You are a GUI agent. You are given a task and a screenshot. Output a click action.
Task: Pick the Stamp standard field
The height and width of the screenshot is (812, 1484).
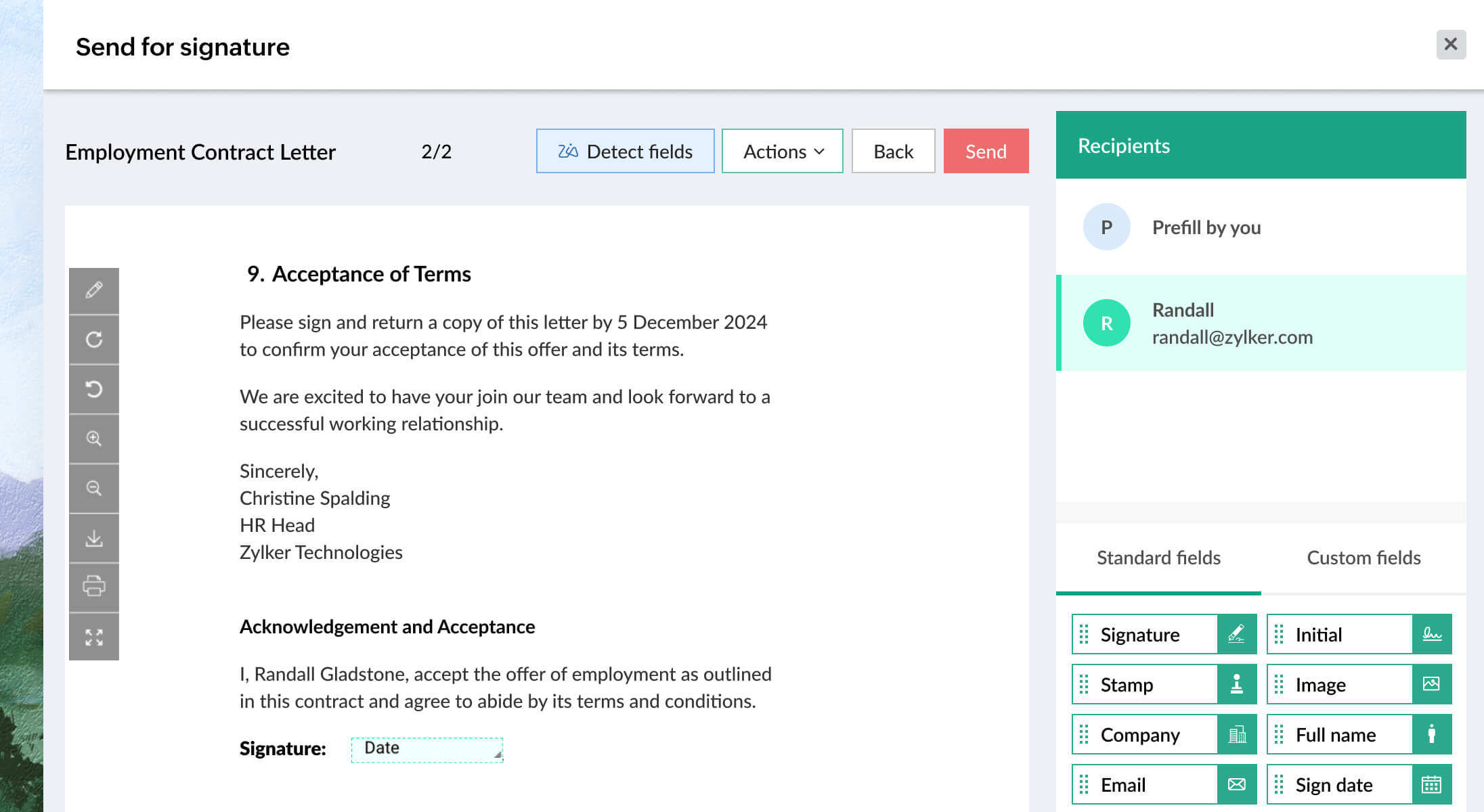click(1163, 685)
